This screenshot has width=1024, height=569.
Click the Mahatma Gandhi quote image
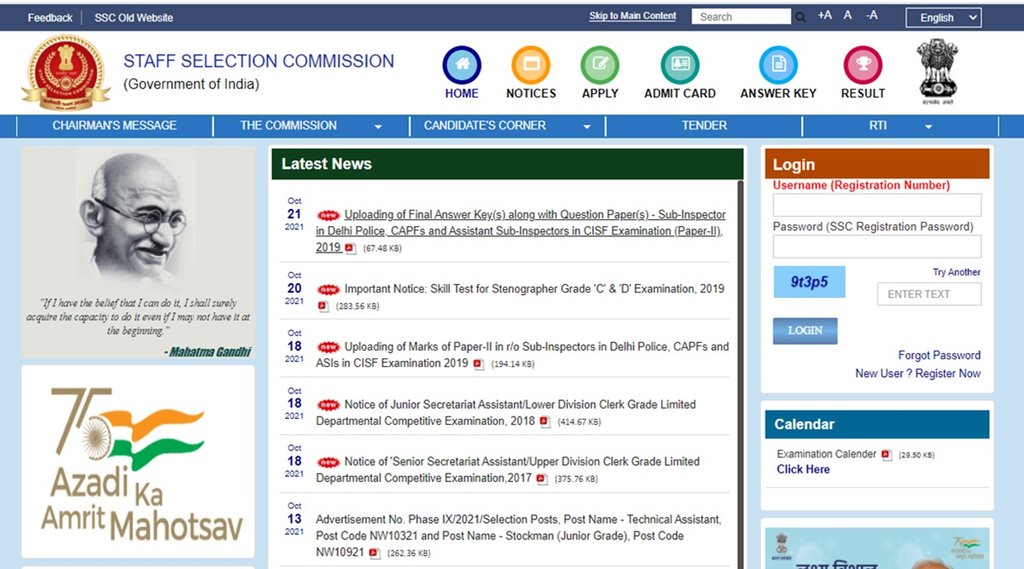[x=138, y=252]
